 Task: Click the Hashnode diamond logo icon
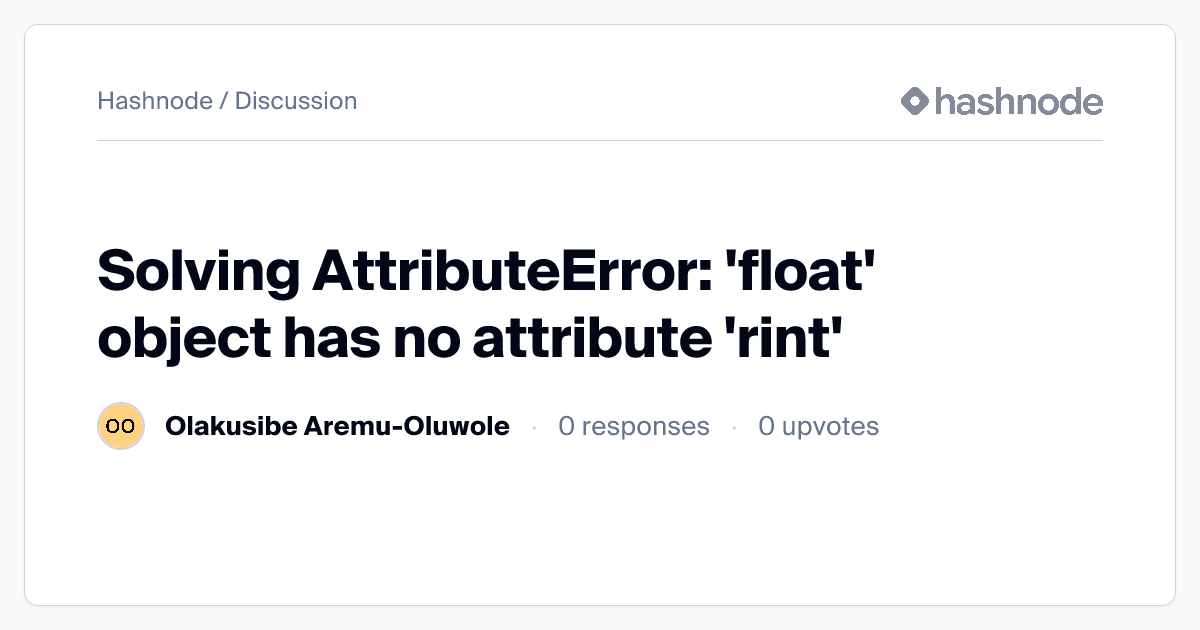pyautogui.click(x=915, y=101)
